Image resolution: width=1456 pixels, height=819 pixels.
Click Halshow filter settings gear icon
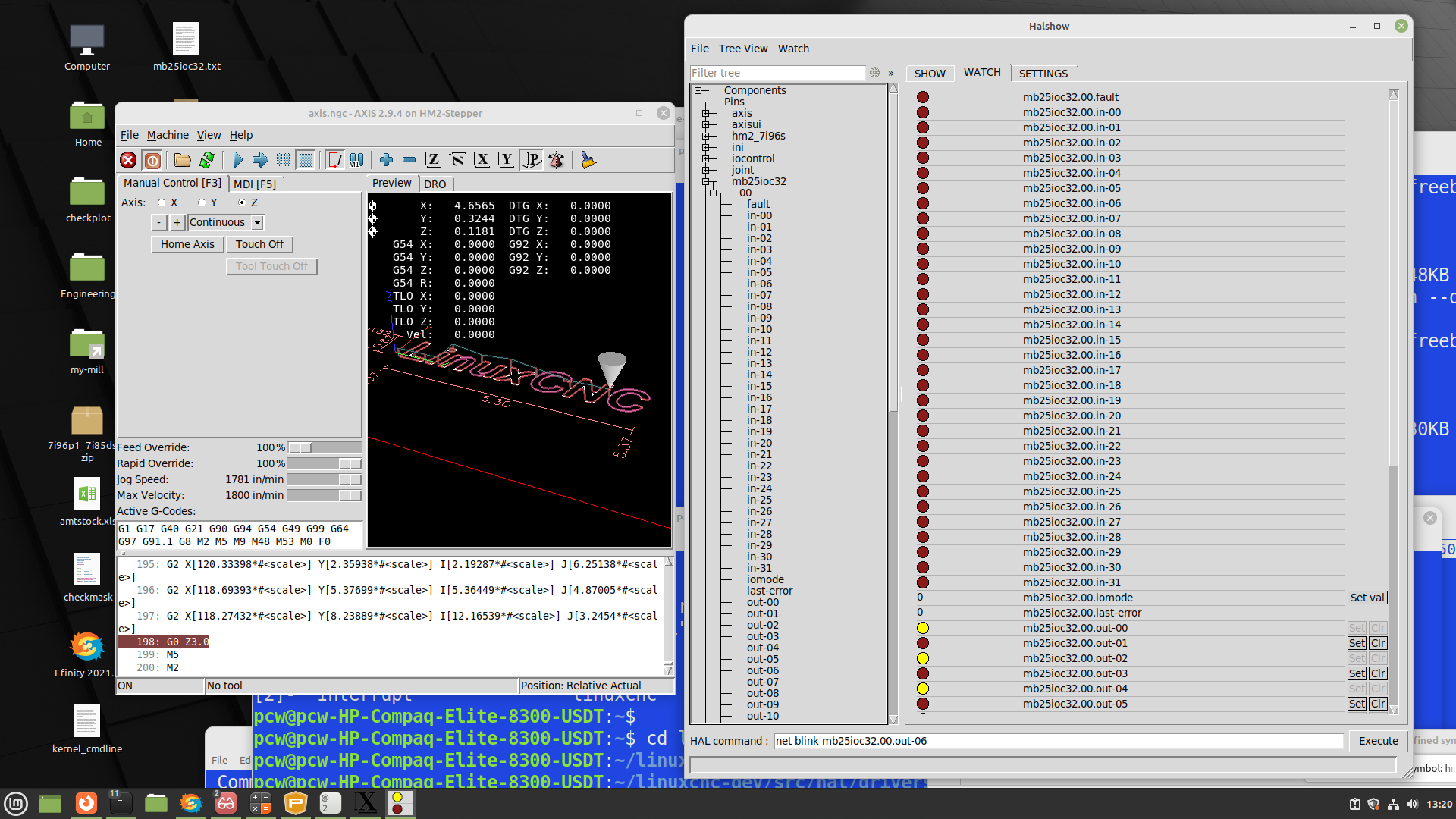[874, 73]
